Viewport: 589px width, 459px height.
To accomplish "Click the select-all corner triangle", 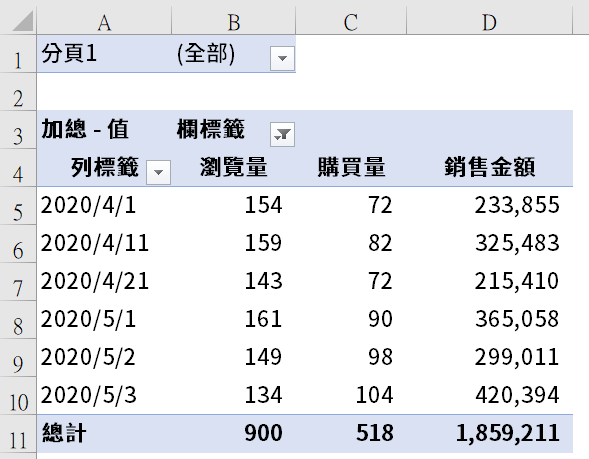I will click(x=23, y=21).
